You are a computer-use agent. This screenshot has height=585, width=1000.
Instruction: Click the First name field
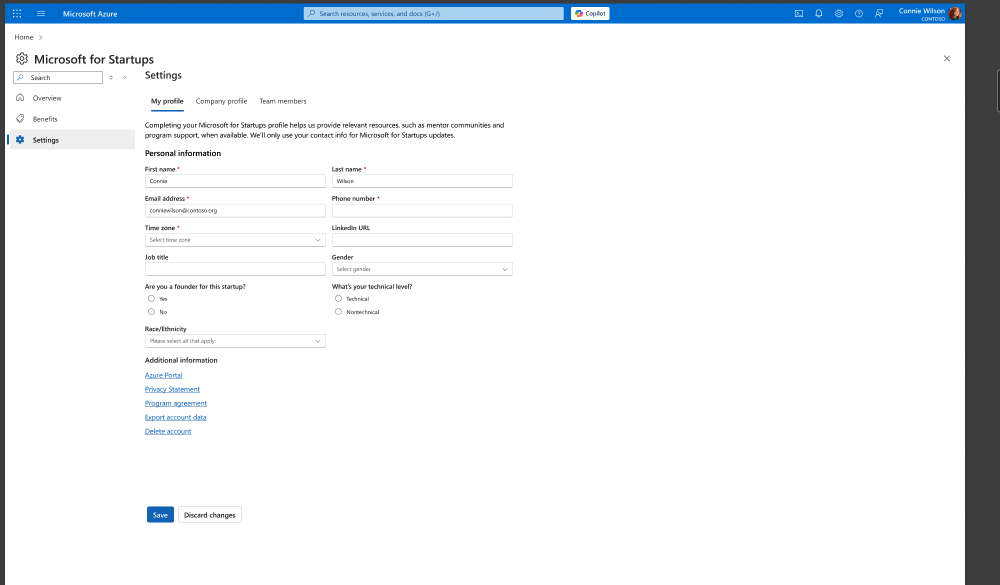[x=235, y=181]
